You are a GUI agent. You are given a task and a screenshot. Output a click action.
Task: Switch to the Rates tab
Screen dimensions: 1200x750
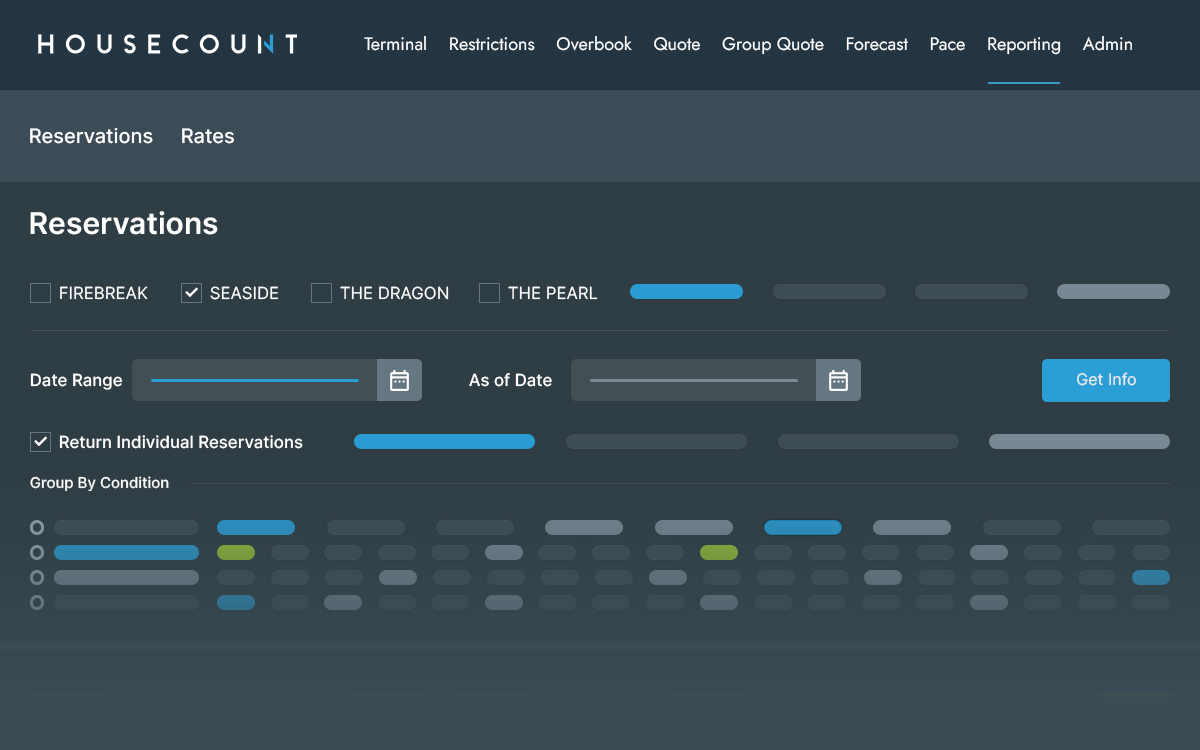207,136
